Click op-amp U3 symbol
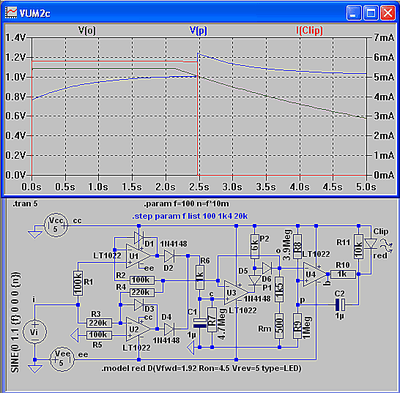Screen dimensions: 400x393 tap(236, 292)
